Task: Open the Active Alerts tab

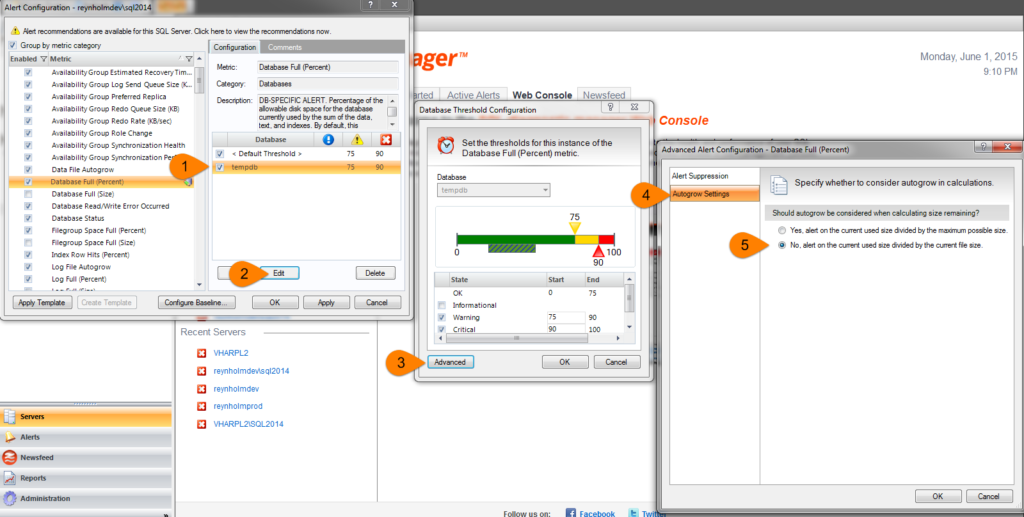Action: 473,95
